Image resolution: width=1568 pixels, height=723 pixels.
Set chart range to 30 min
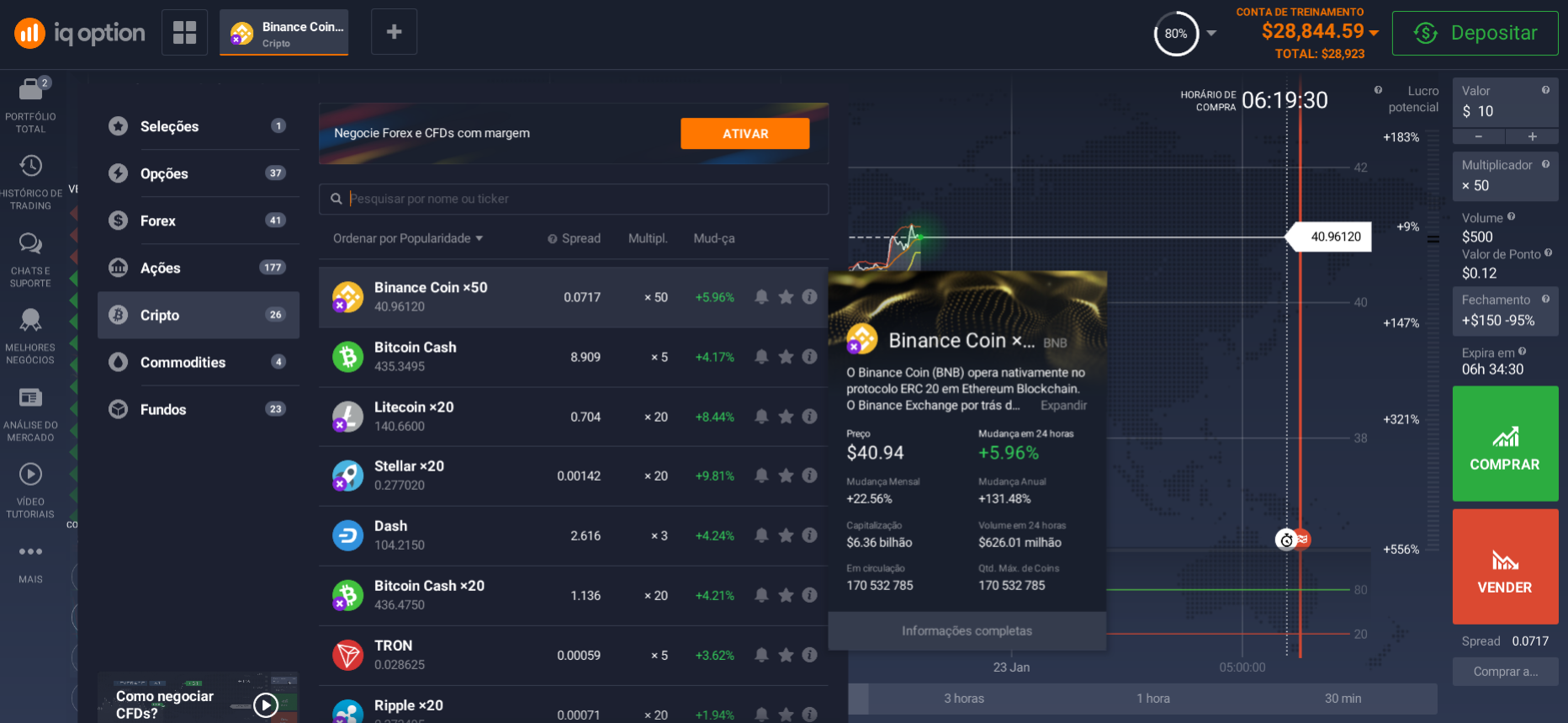pyautogui.click(x=1343, y=699)
